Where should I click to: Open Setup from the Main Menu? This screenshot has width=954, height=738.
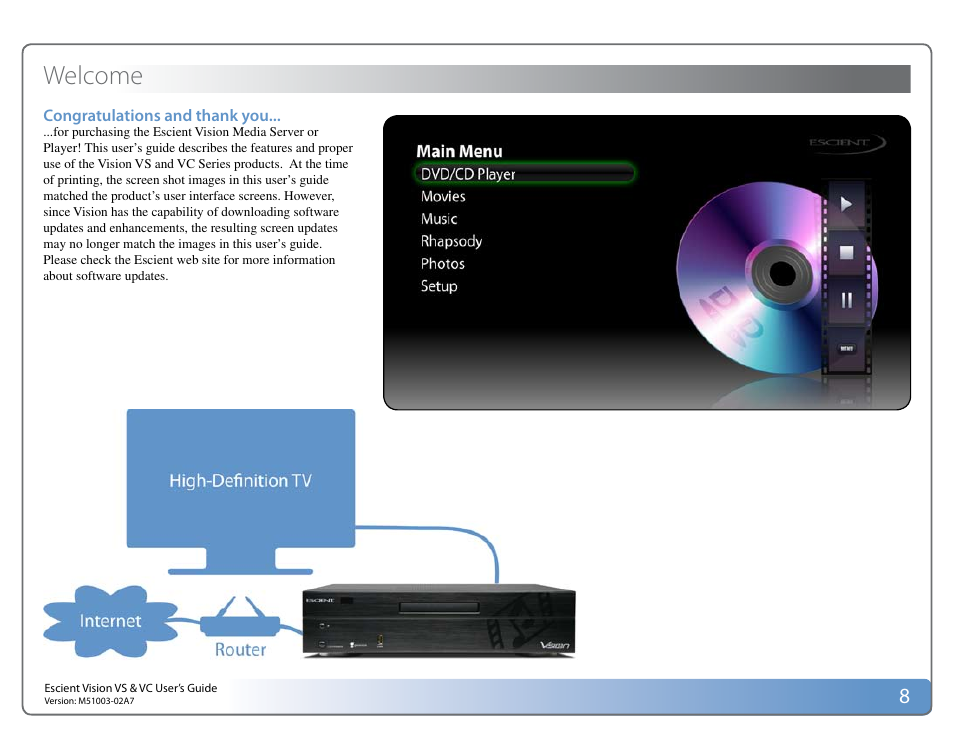[439, 287]
